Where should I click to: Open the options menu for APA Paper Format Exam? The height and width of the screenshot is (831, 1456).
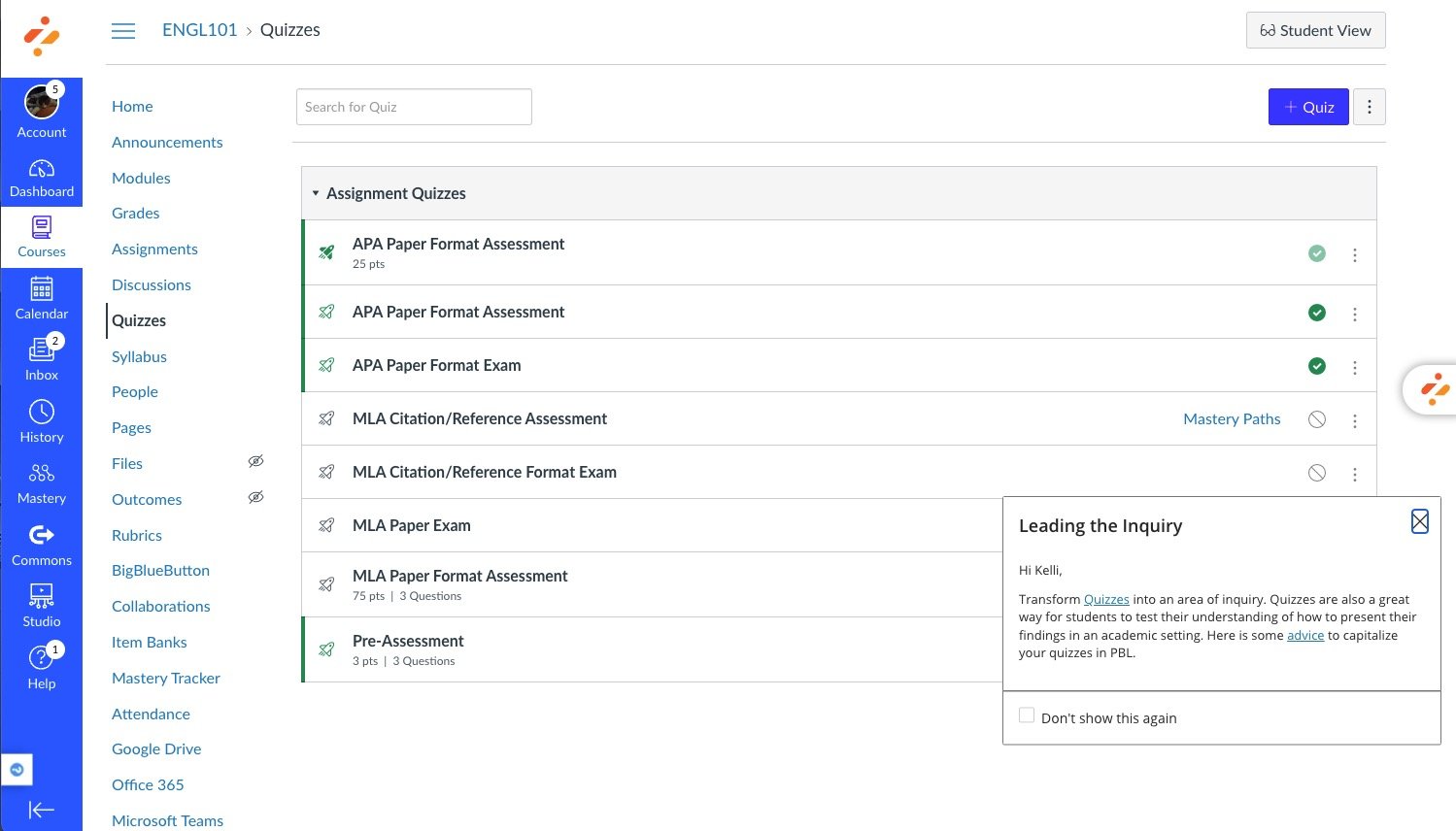coord(1354,367)
